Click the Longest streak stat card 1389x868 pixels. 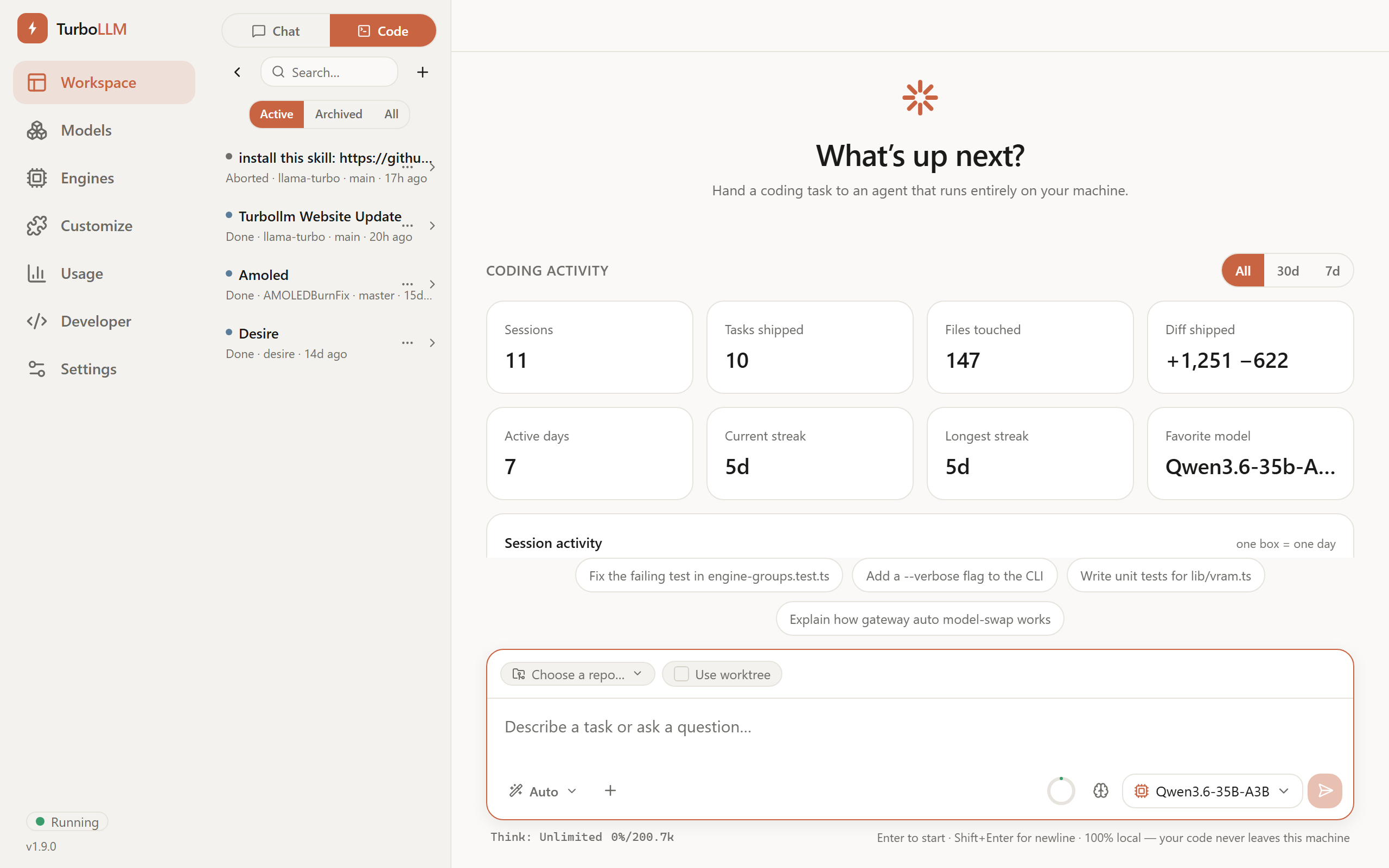click(x=1030, y=454)
